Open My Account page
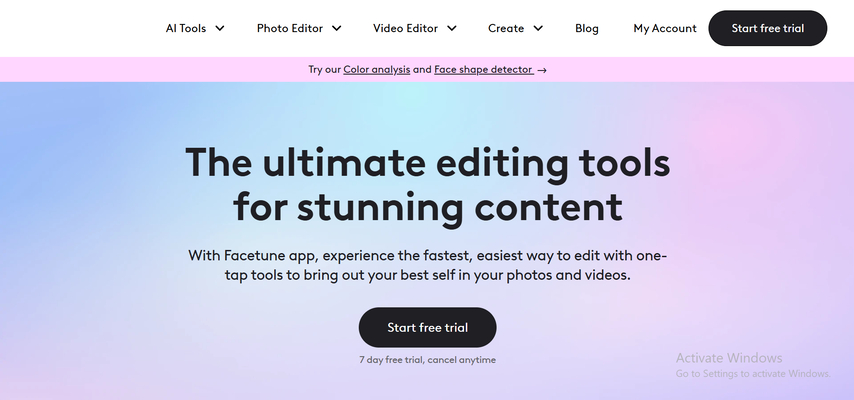This screenshot has height=400, width=854. 664,28
